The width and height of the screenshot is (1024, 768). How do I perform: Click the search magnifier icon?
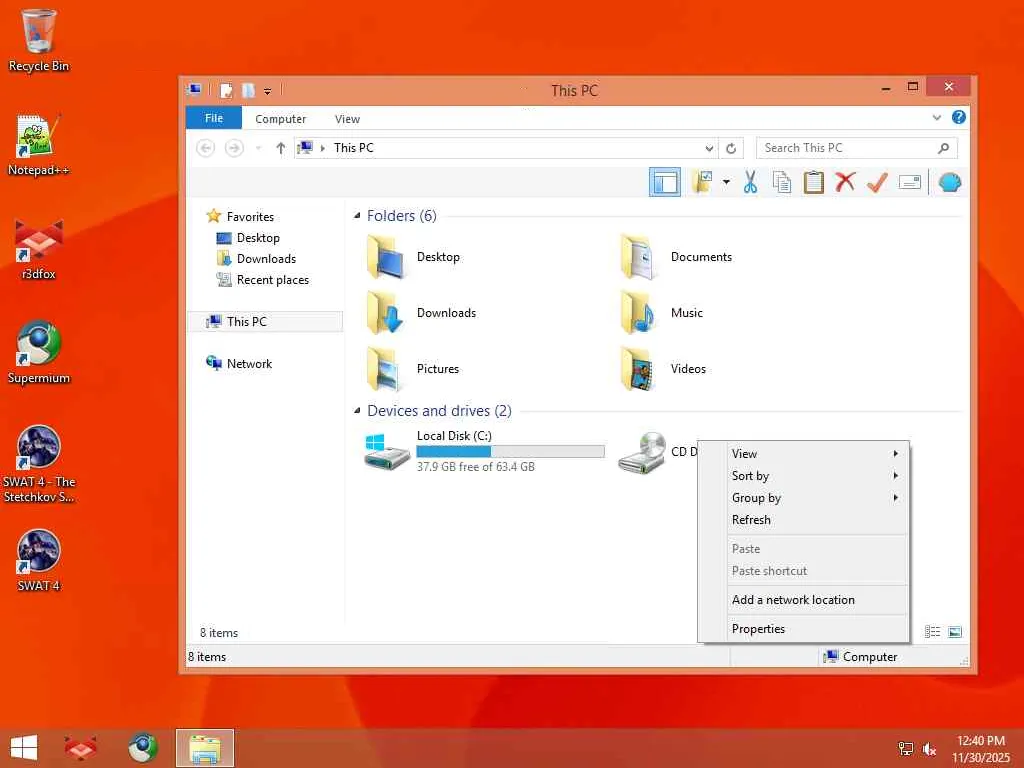[943, 148]
